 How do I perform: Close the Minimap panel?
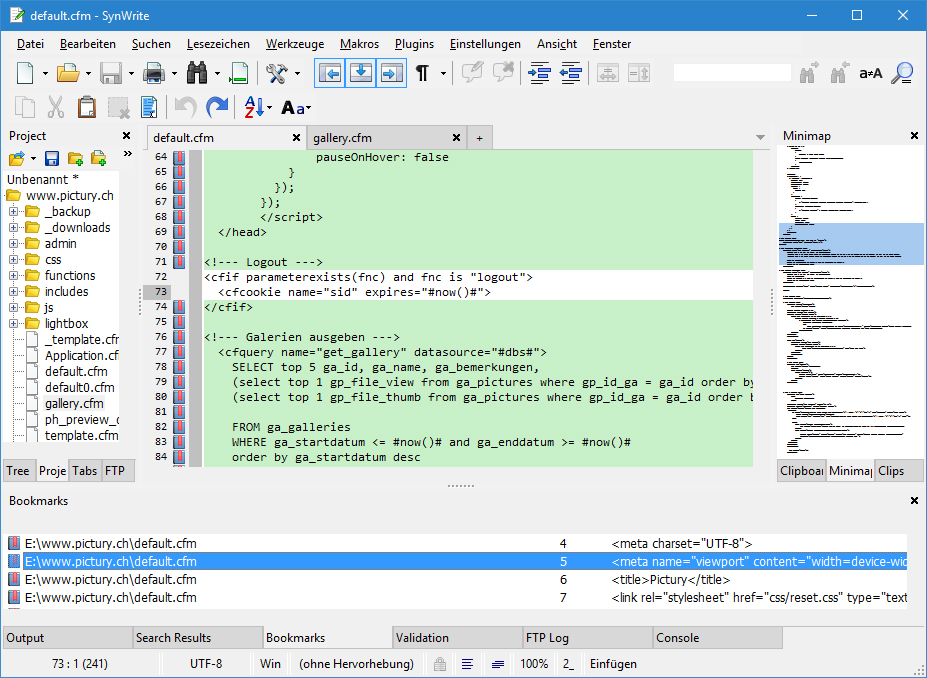914,136
